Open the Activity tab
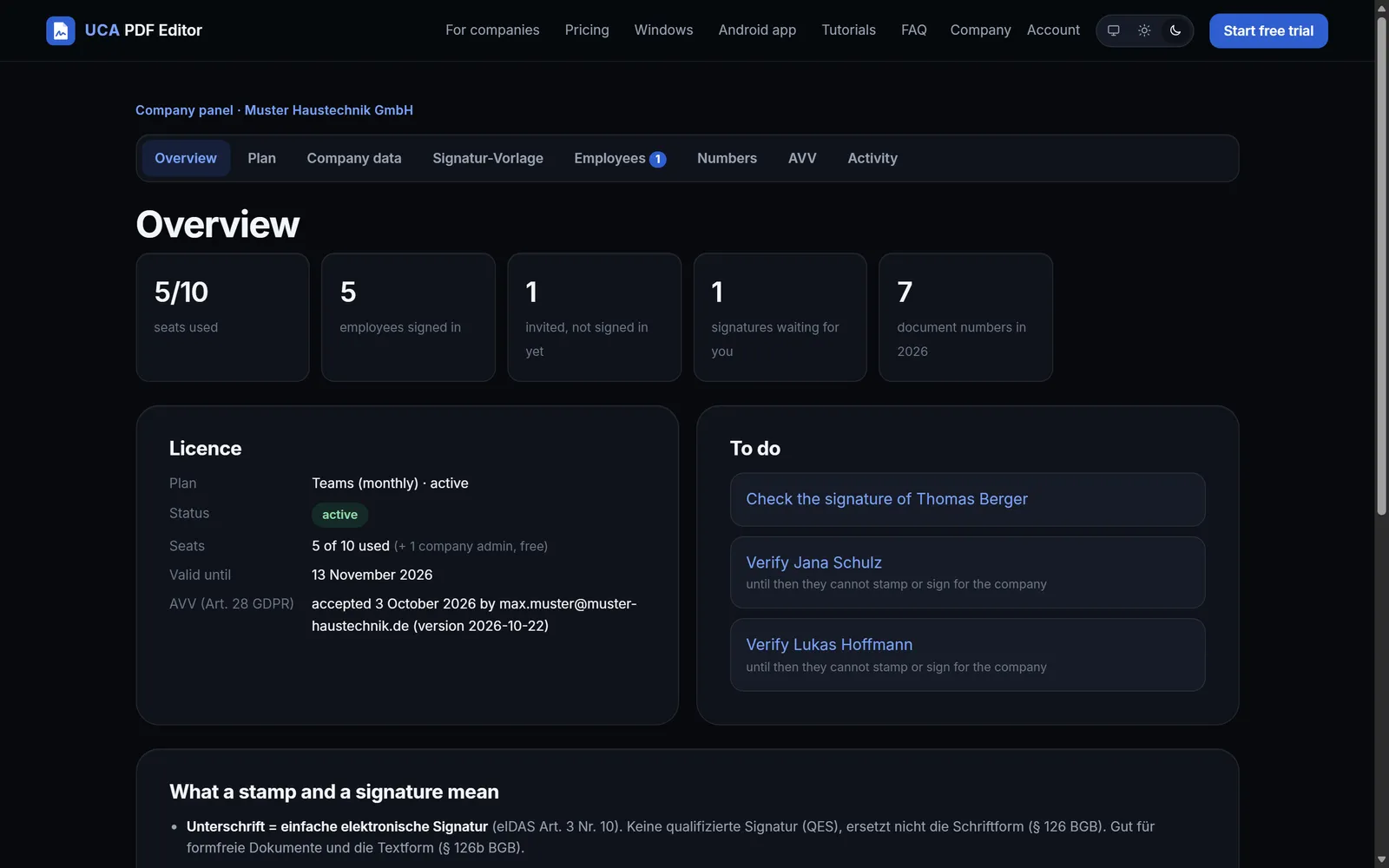Image resolution: width=1389 pixels, height=868 pixels. (872, 158)
